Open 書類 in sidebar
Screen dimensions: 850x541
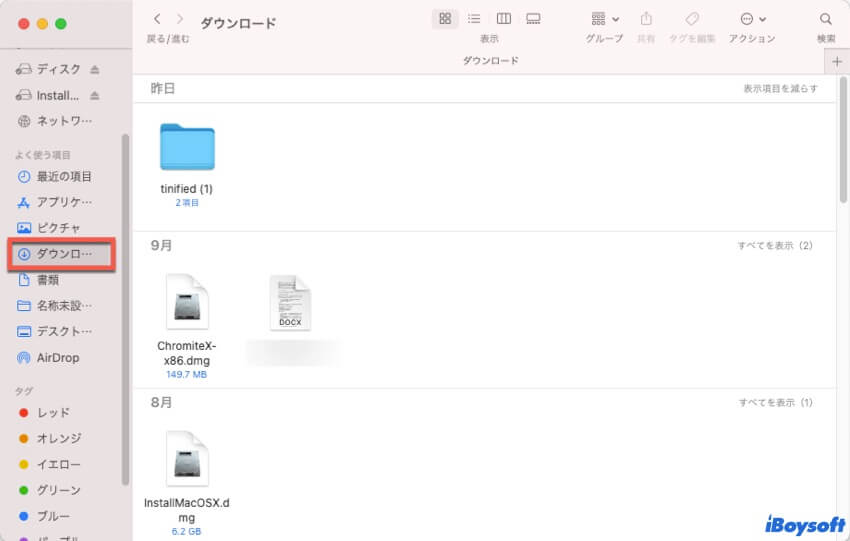[x=38, y=280]
